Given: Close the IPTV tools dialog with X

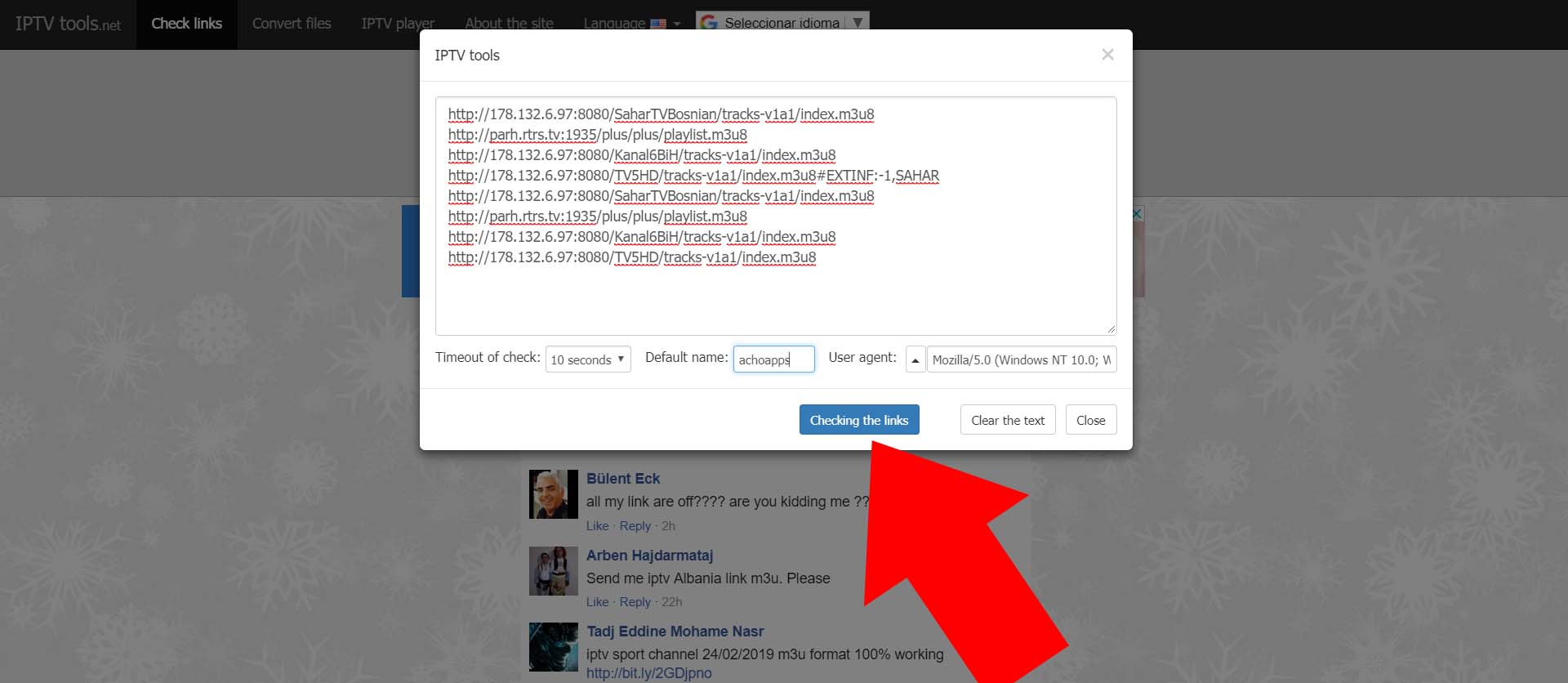Looking at the screenshot, I should pyautogui.click(x=1107, y=55).
